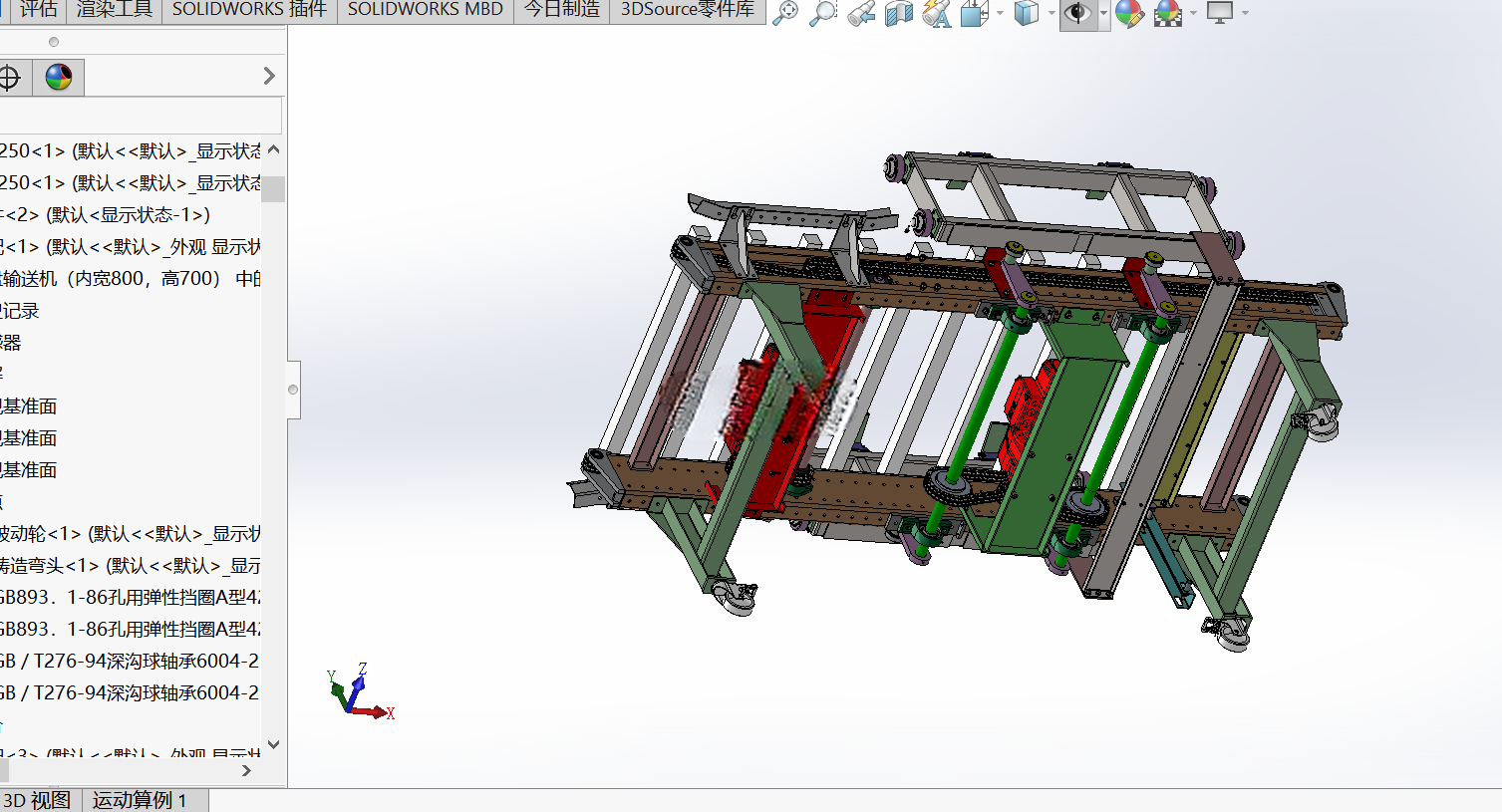
Task: Click tree scrollbar down arrow
Action: tap(273, 744)
